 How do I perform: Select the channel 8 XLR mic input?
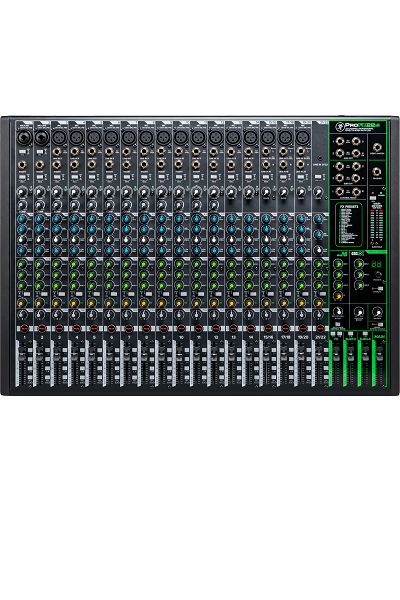146,137
